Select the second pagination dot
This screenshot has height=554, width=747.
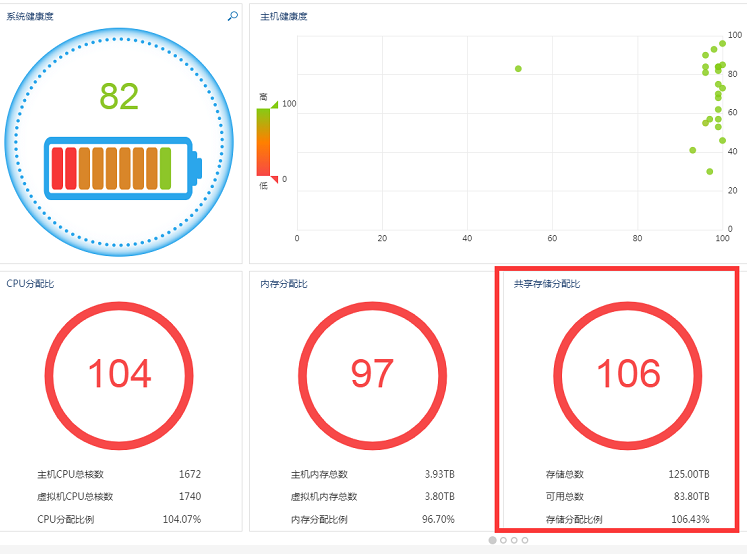coord(504,540)
